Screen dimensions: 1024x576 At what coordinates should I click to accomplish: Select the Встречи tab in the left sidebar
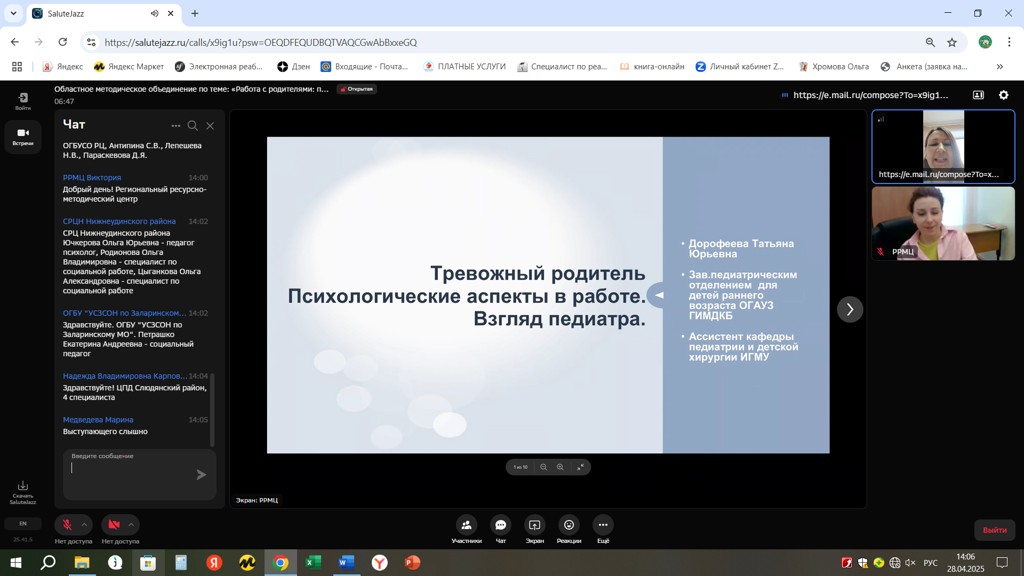click(x=23, y=136)
